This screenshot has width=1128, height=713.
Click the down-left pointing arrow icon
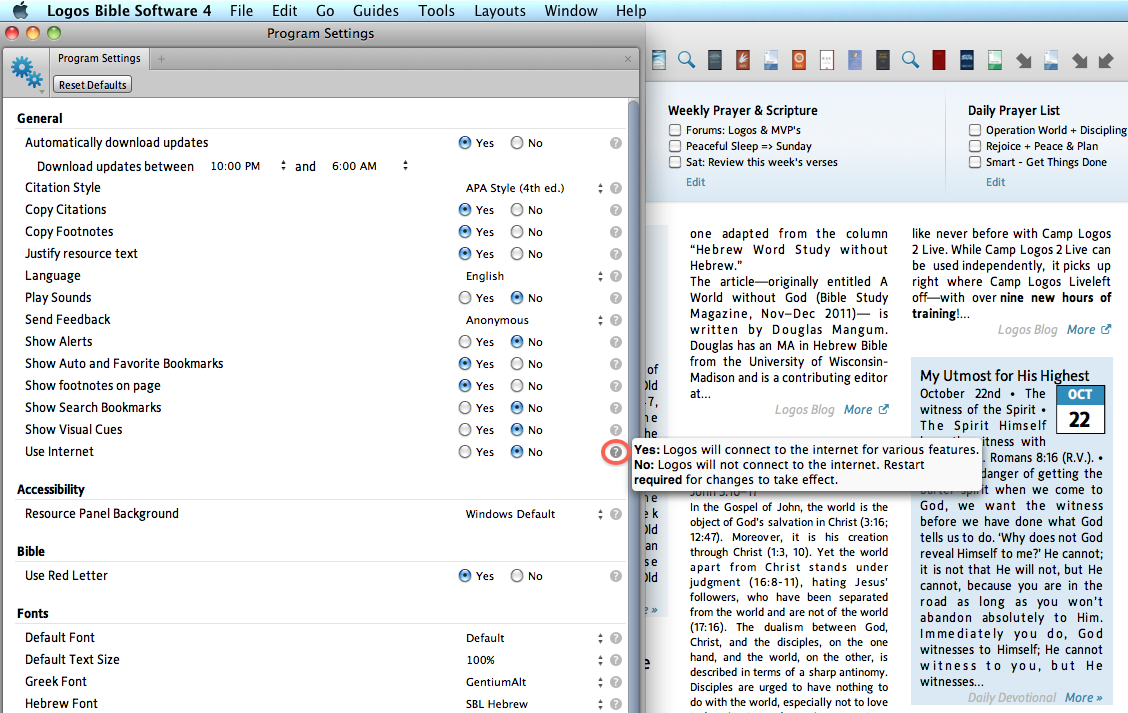pos(1106,60)
